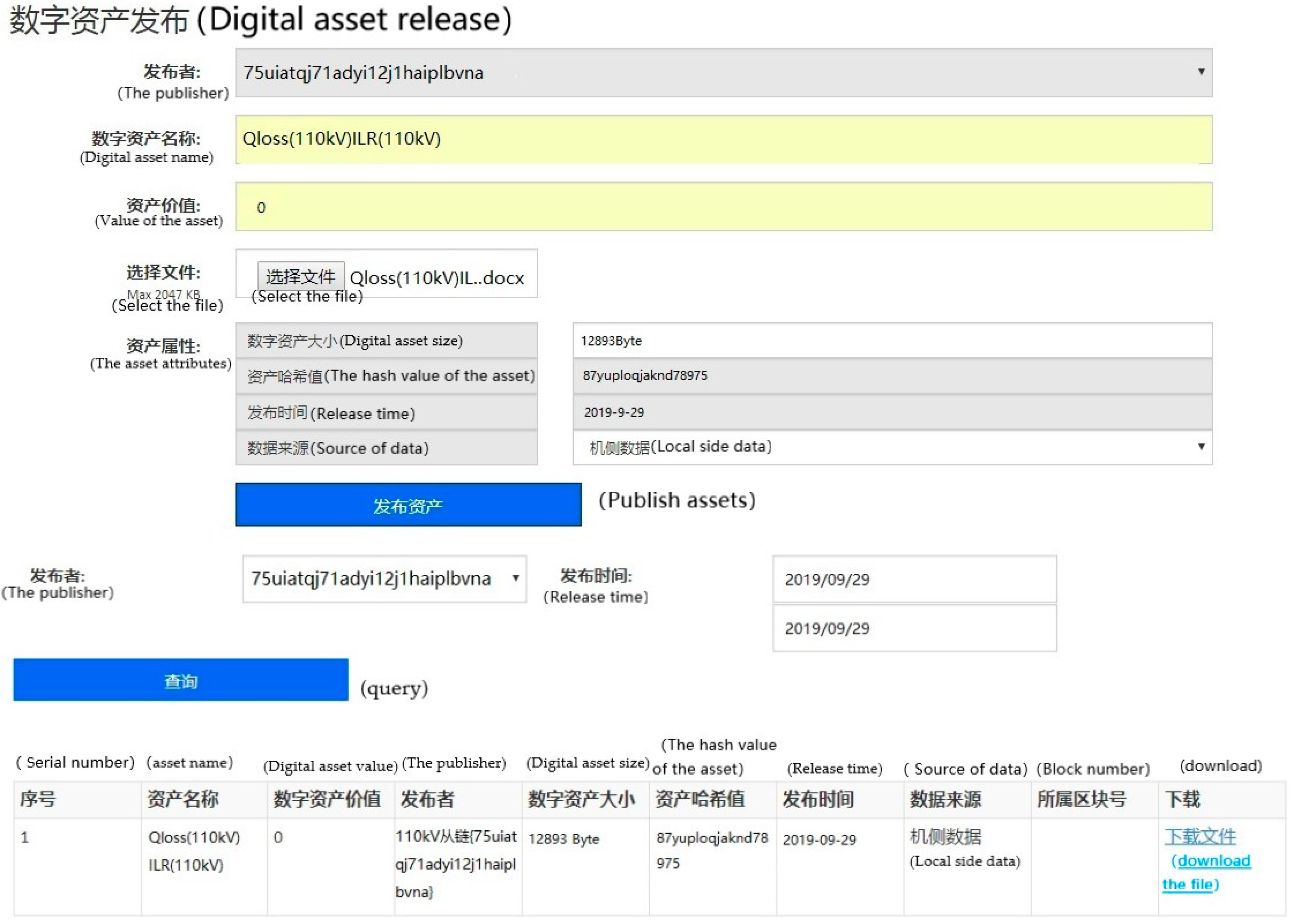This screenshot has height=924, width=1295.
Task: Click the 序号 column header
Action: (x=38, y=799)
